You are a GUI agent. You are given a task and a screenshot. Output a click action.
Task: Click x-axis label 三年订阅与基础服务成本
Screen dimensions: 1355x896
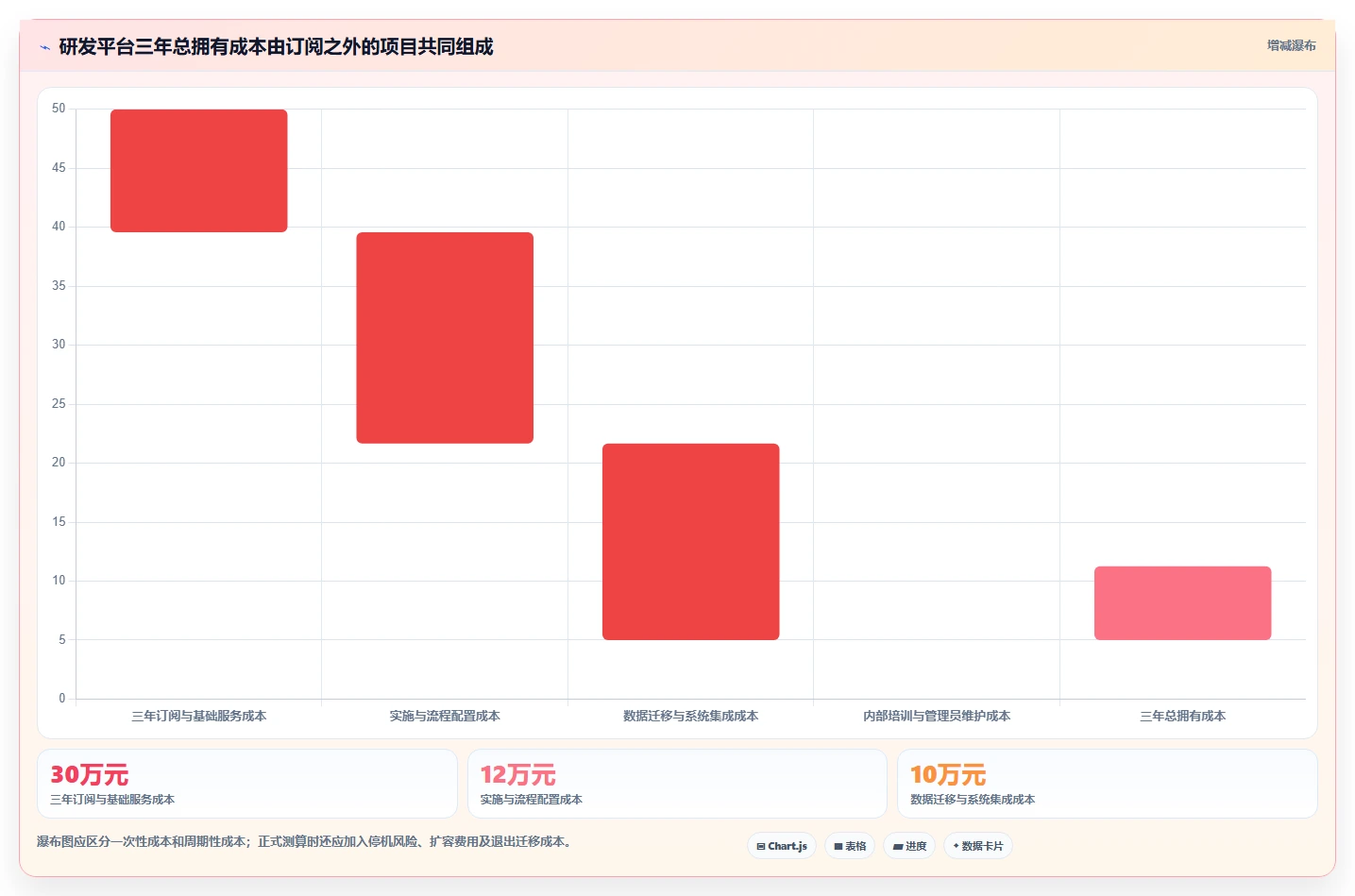point(199,717)
